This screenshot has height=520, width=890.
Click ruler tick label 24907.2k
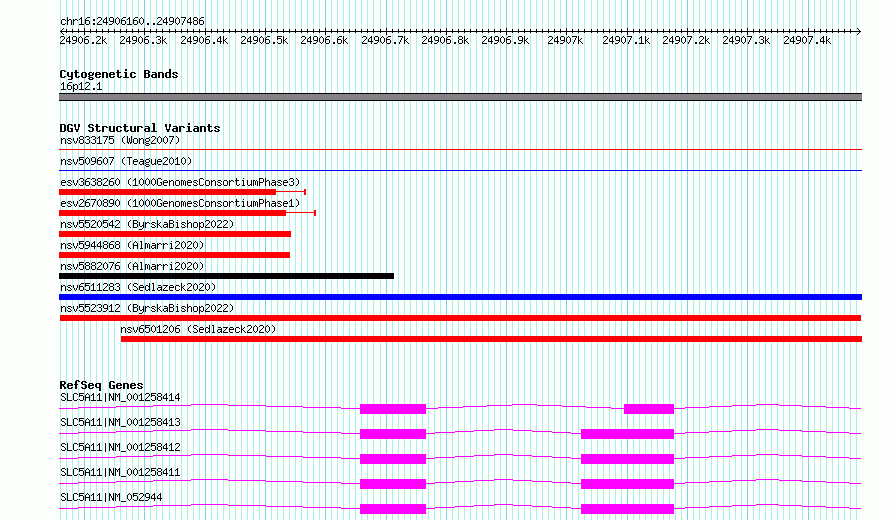(686, 40)
